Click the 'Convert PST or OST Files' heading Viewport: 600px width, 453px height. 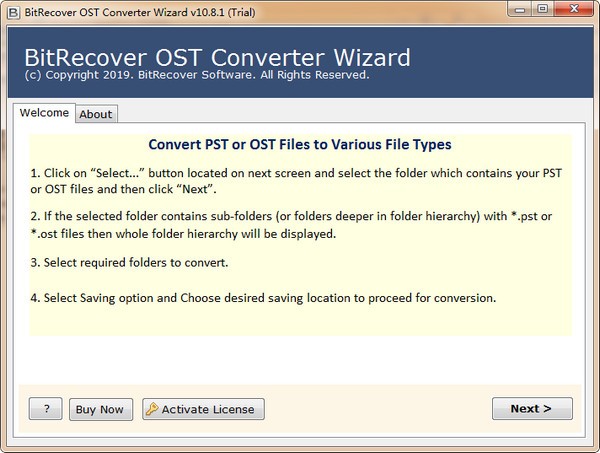[299, 145]
